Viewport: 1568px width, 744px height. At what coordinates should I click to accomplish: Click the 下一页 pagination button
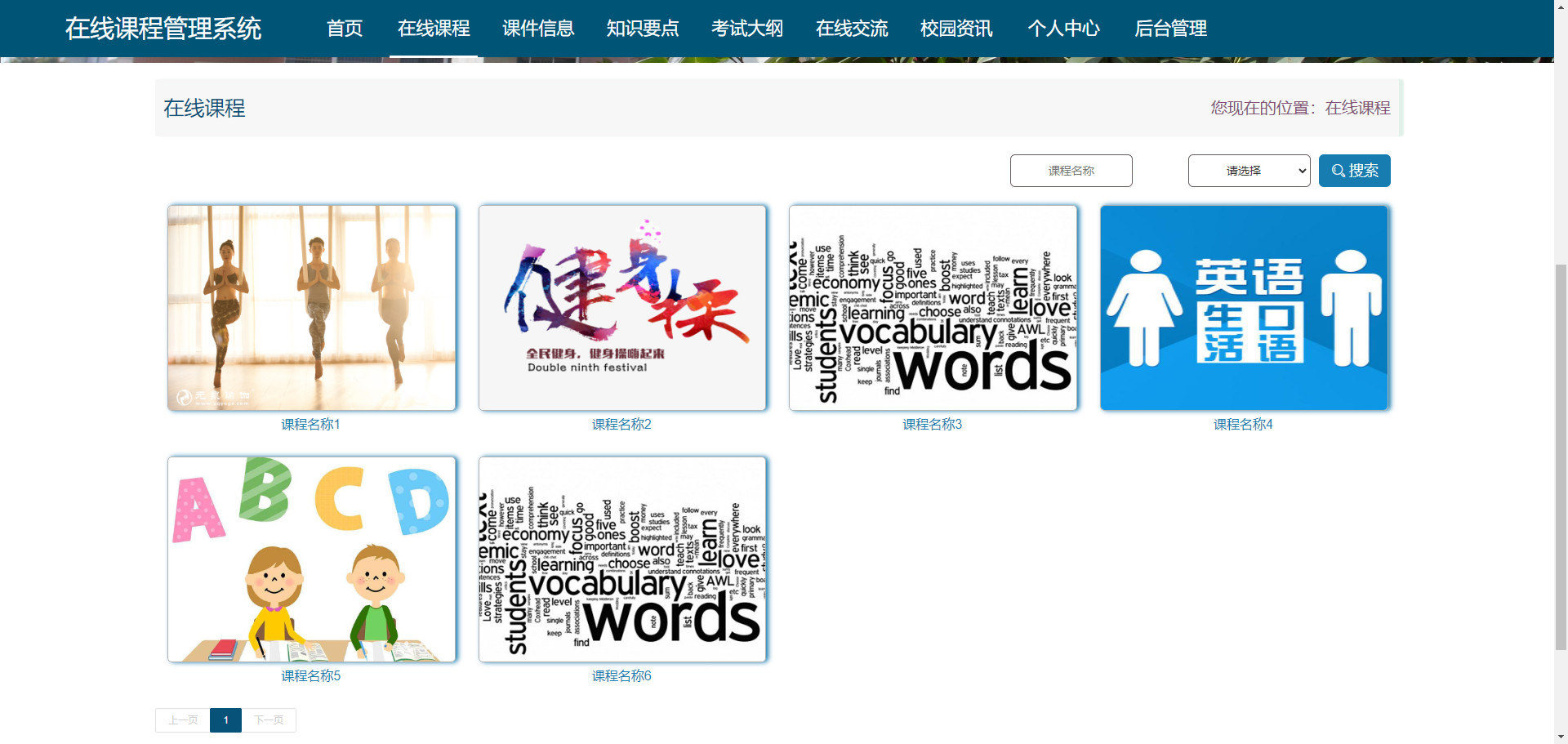tap(269, 720)
